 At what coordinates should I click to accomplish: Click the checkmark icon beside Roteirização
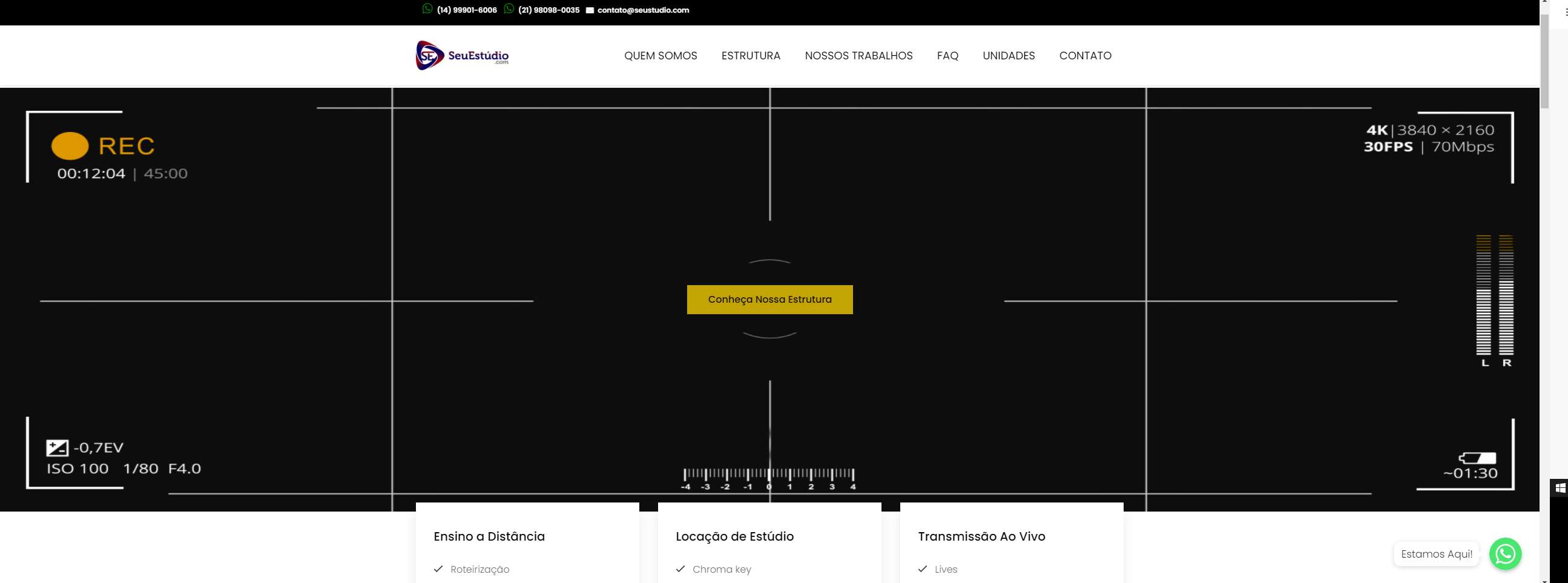438,569
